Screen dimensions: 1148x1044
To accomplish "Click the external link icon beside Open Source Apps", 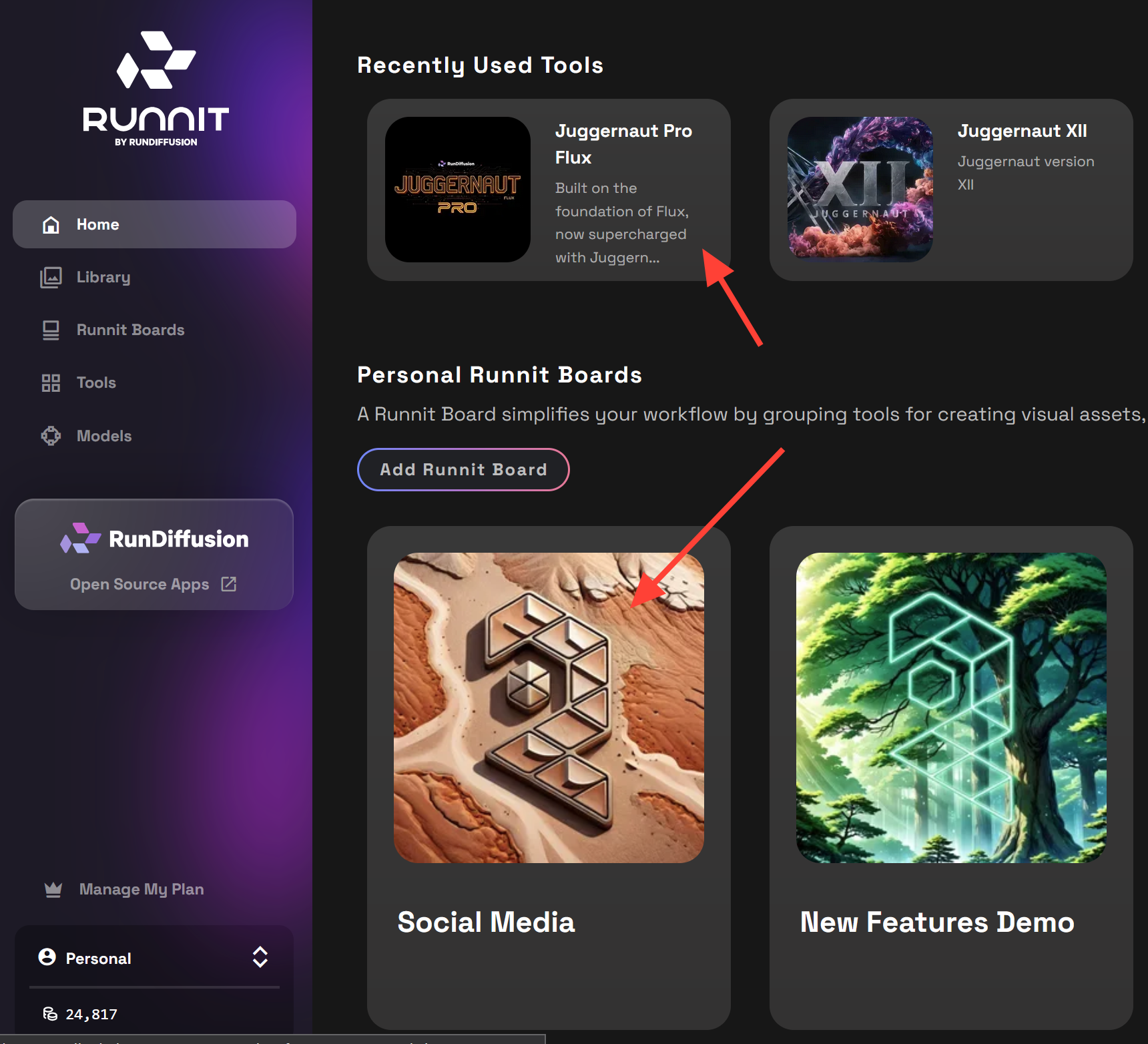I will coord(229,584).
